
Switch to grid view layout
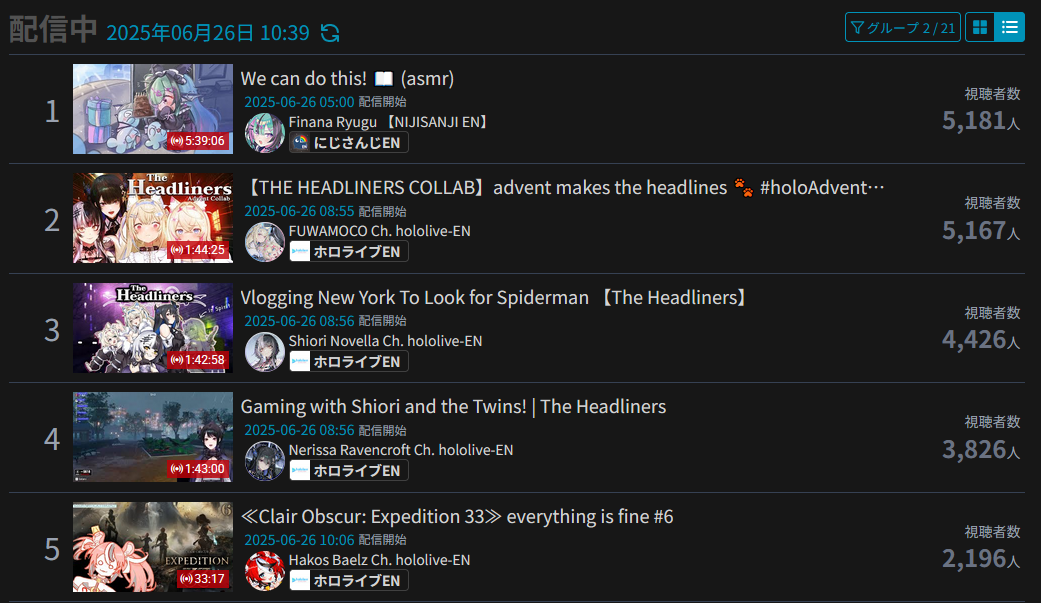[x=979, y=27]
